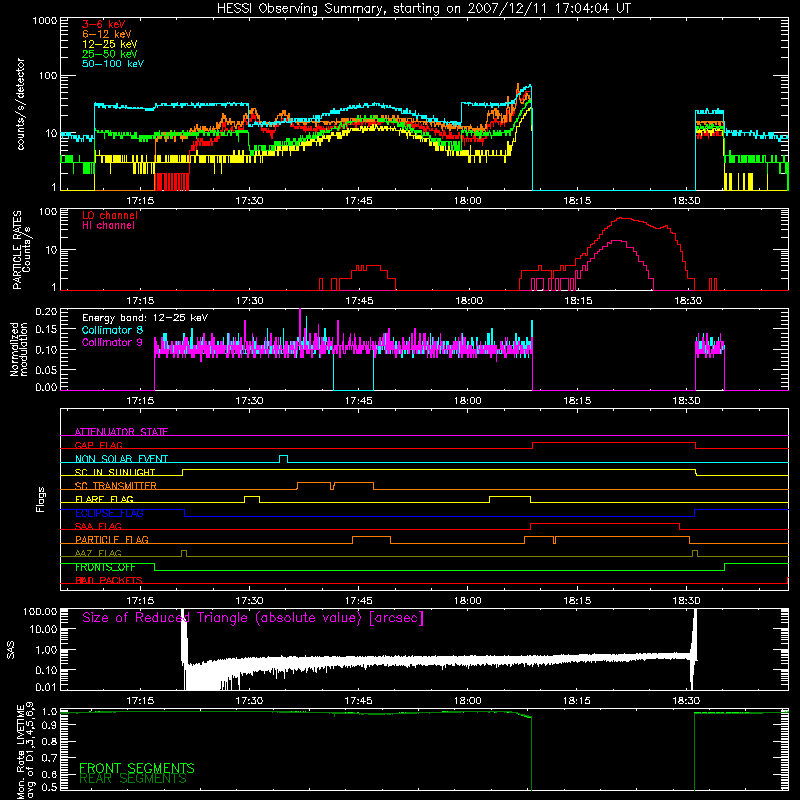The image size is (800, 800).
Task: Select the yellow "12-25 keV" count-rate legend label
Action: pyautogui.click(x=110, y=44)
